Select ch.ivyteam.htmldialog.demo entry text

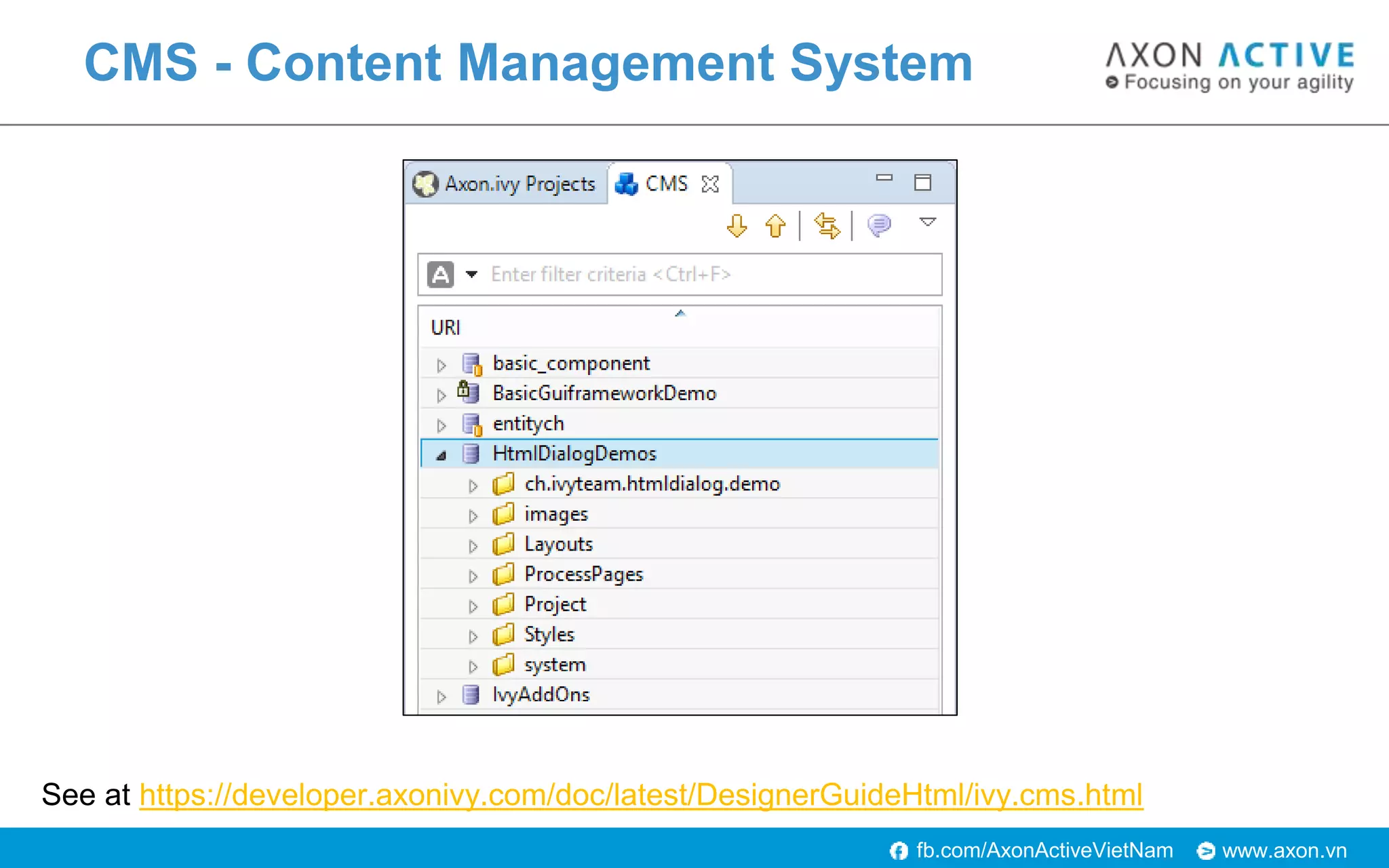pos(652,484)
